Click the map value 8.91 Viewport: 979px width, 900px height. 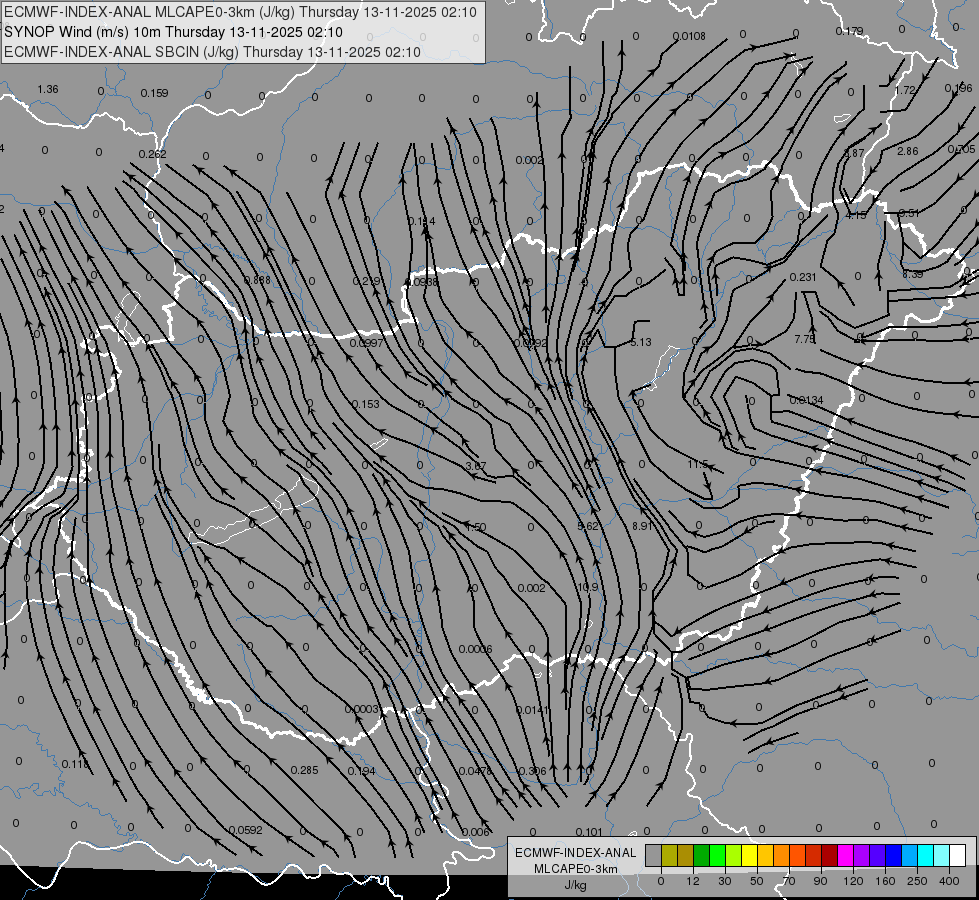[x=642, y=527]
